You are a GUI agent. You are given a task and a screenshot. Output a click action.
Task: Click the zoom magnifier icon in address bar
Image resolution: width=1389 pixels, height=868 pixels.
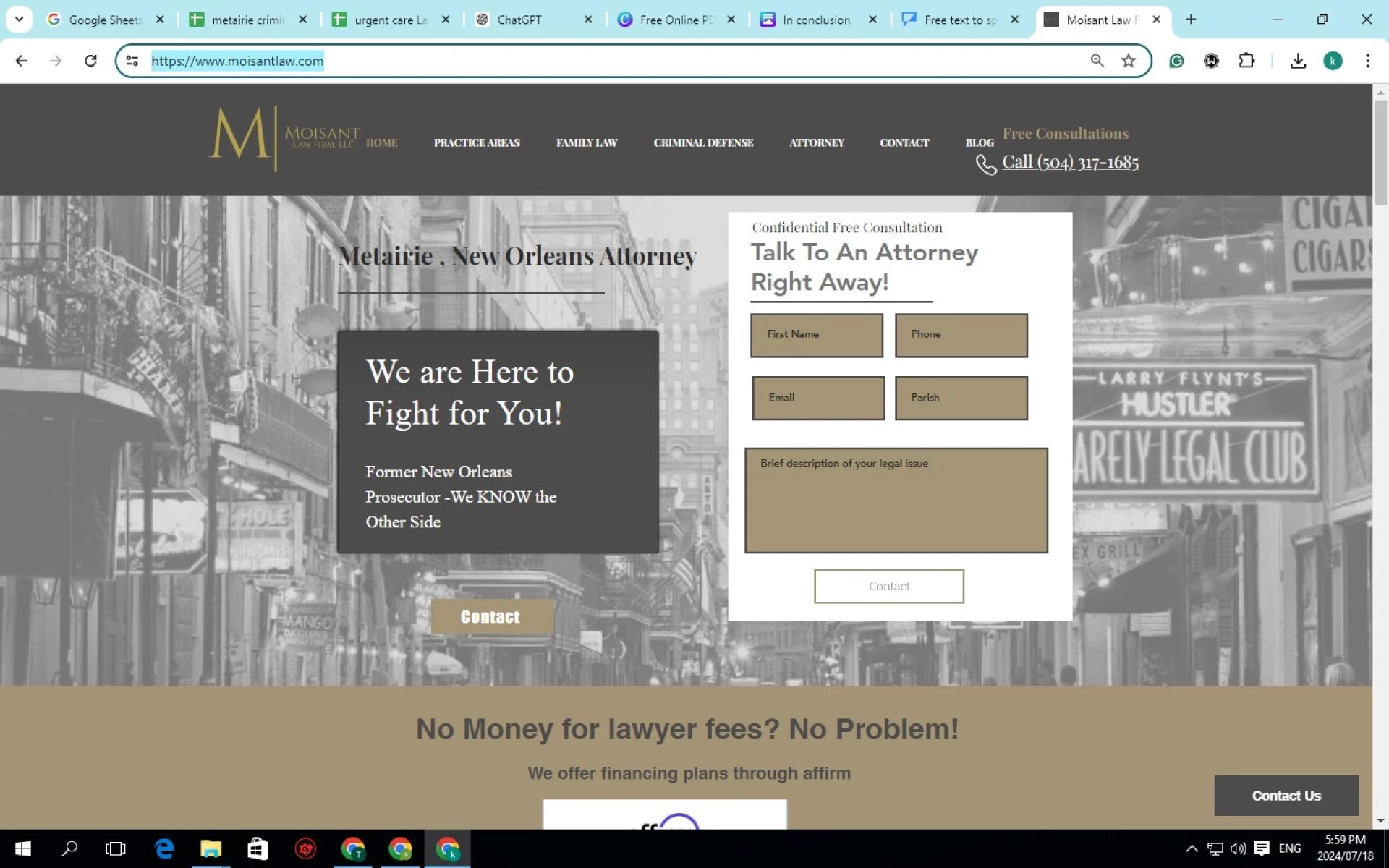(x=1097, y=61)
